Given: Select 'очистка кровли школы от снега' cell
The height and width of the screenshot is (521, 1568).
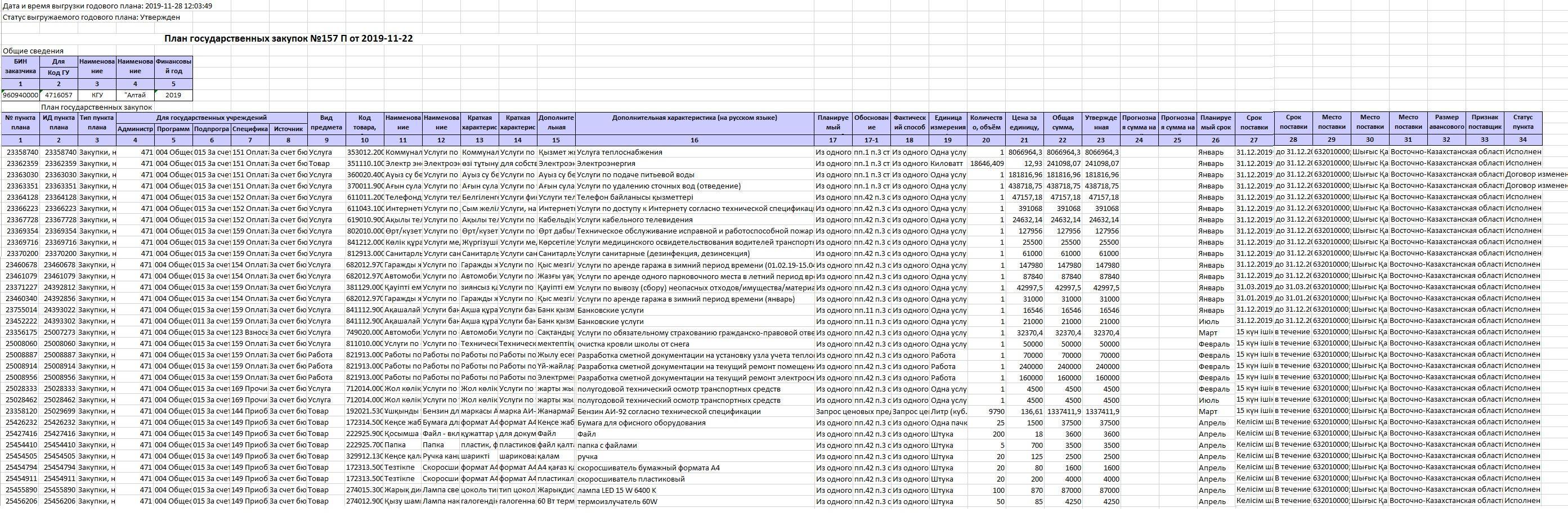Looking at the screenshot, I should tap(695, 344).
